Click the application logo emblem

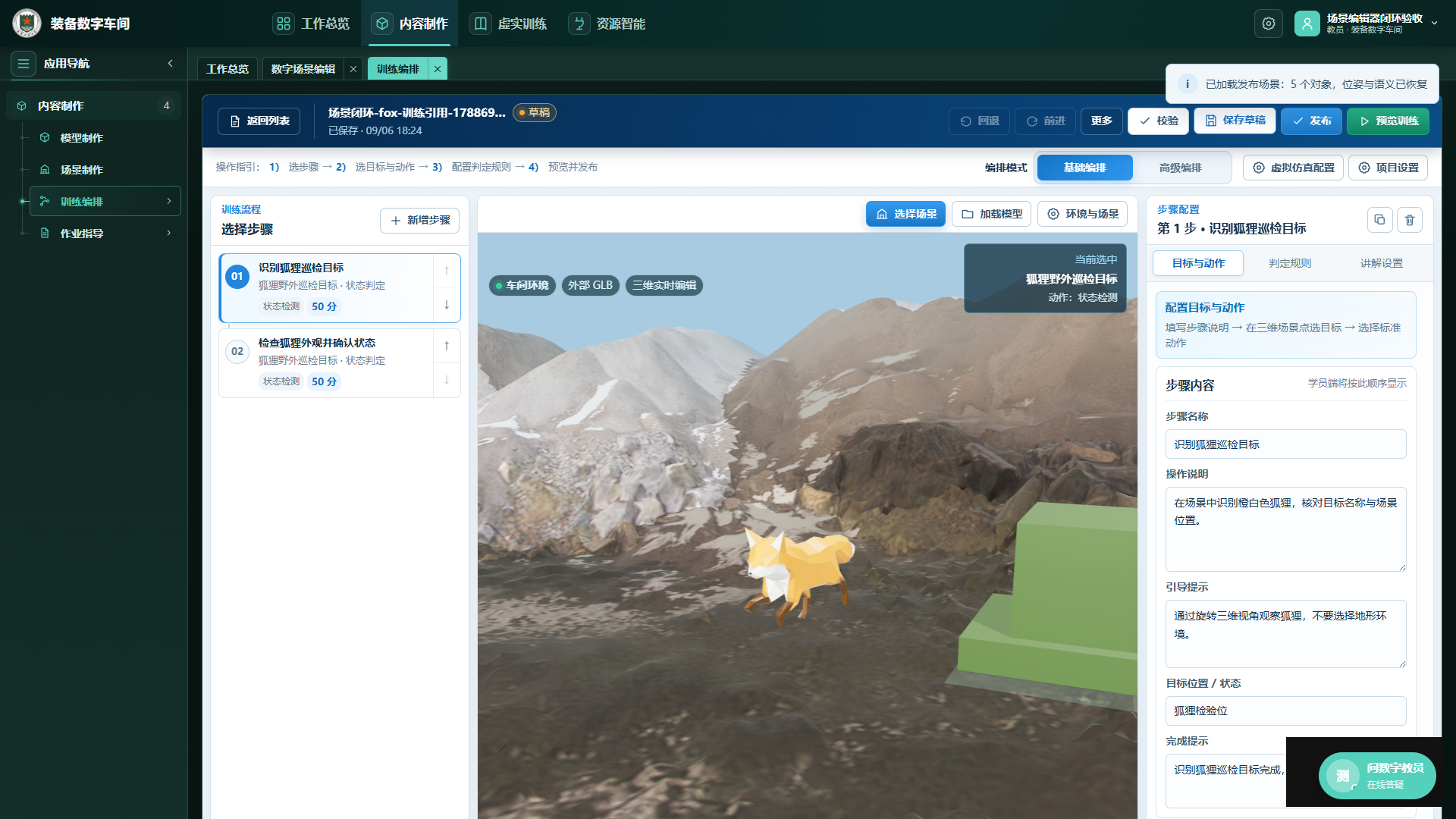[x=27, y=24]
